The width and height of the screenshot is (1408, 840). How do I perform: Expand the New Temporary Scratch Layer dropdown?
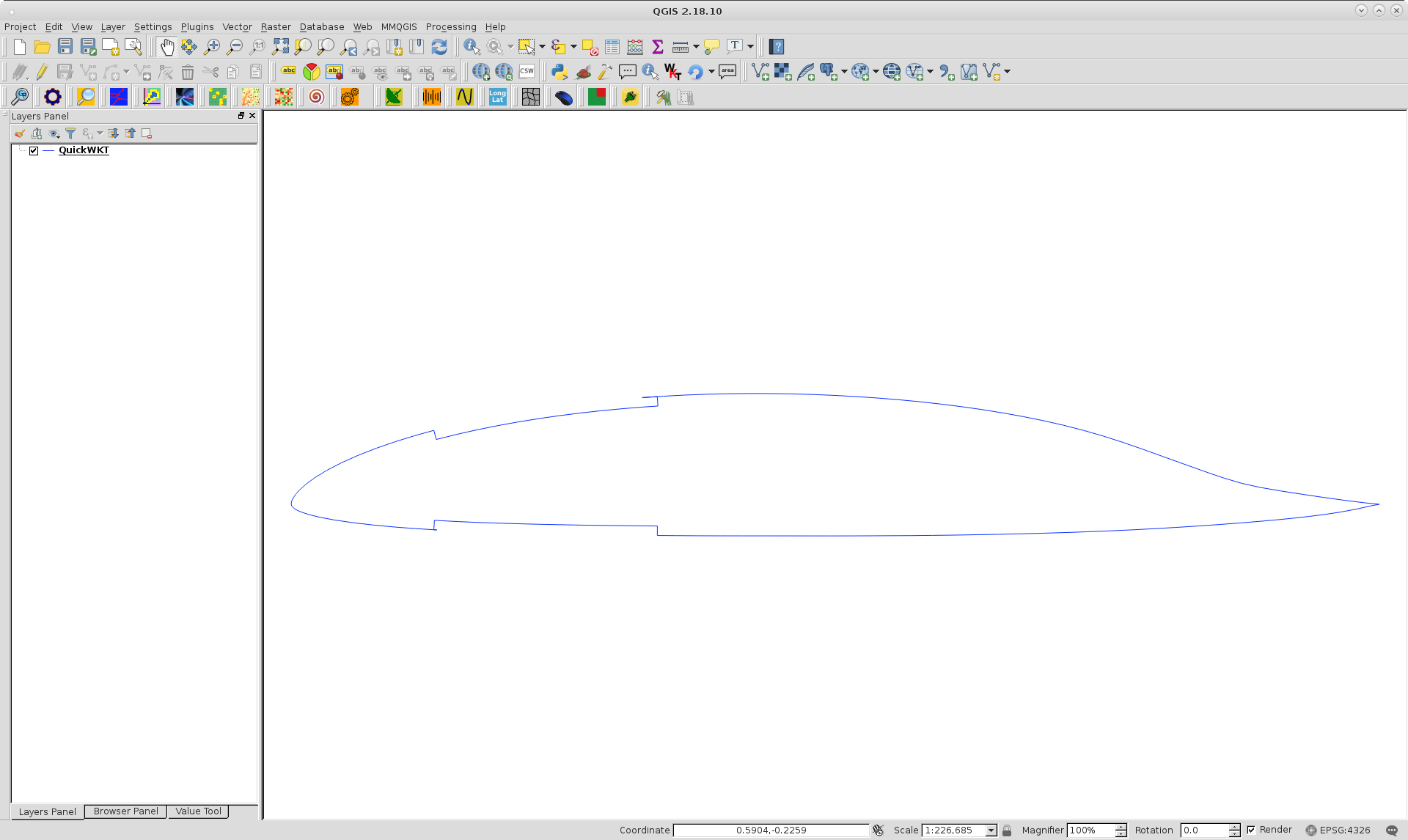coord(1007,72)
